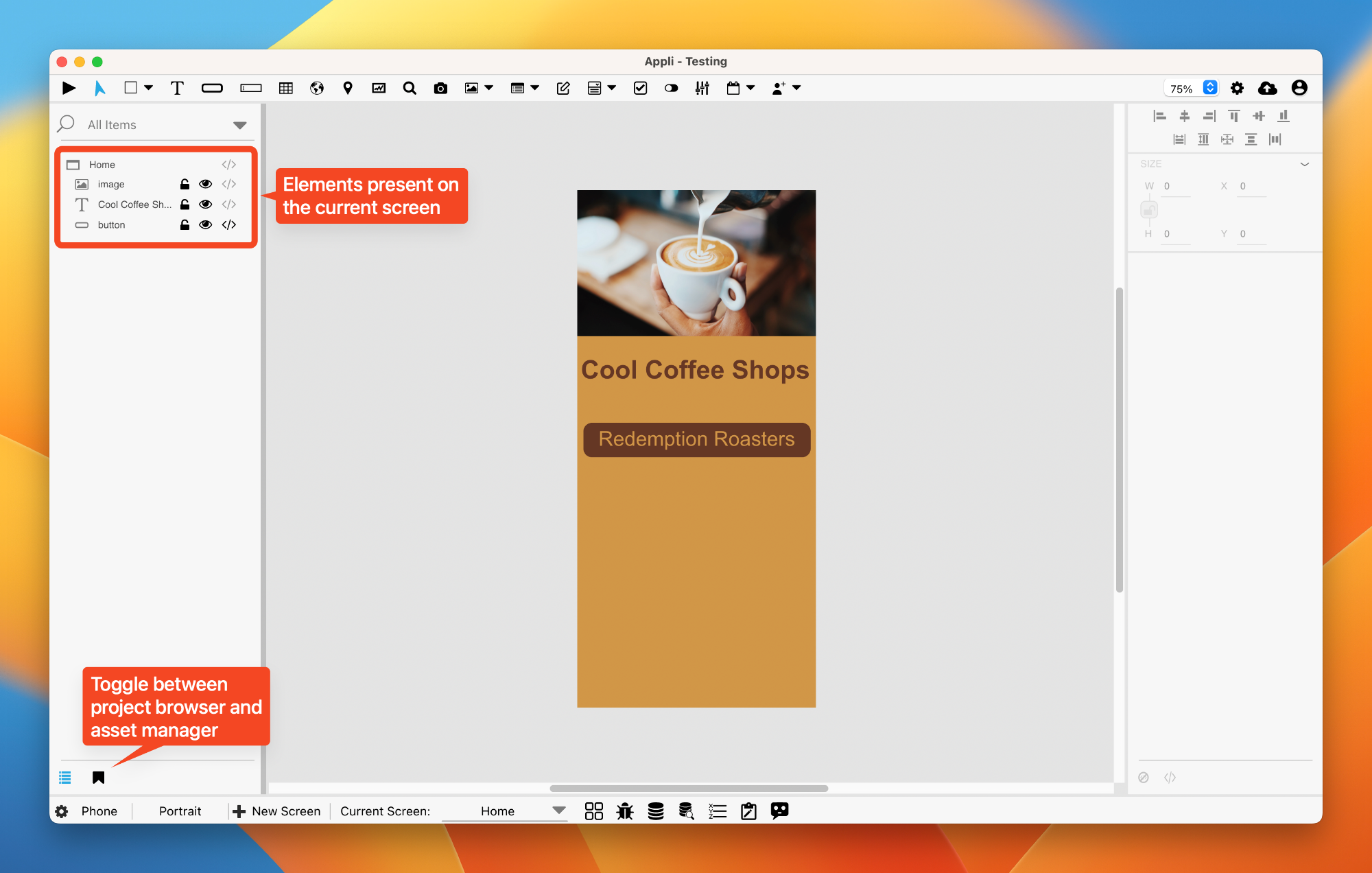
Task: Open the account profile icon
Action: (x=1299, y=88)
